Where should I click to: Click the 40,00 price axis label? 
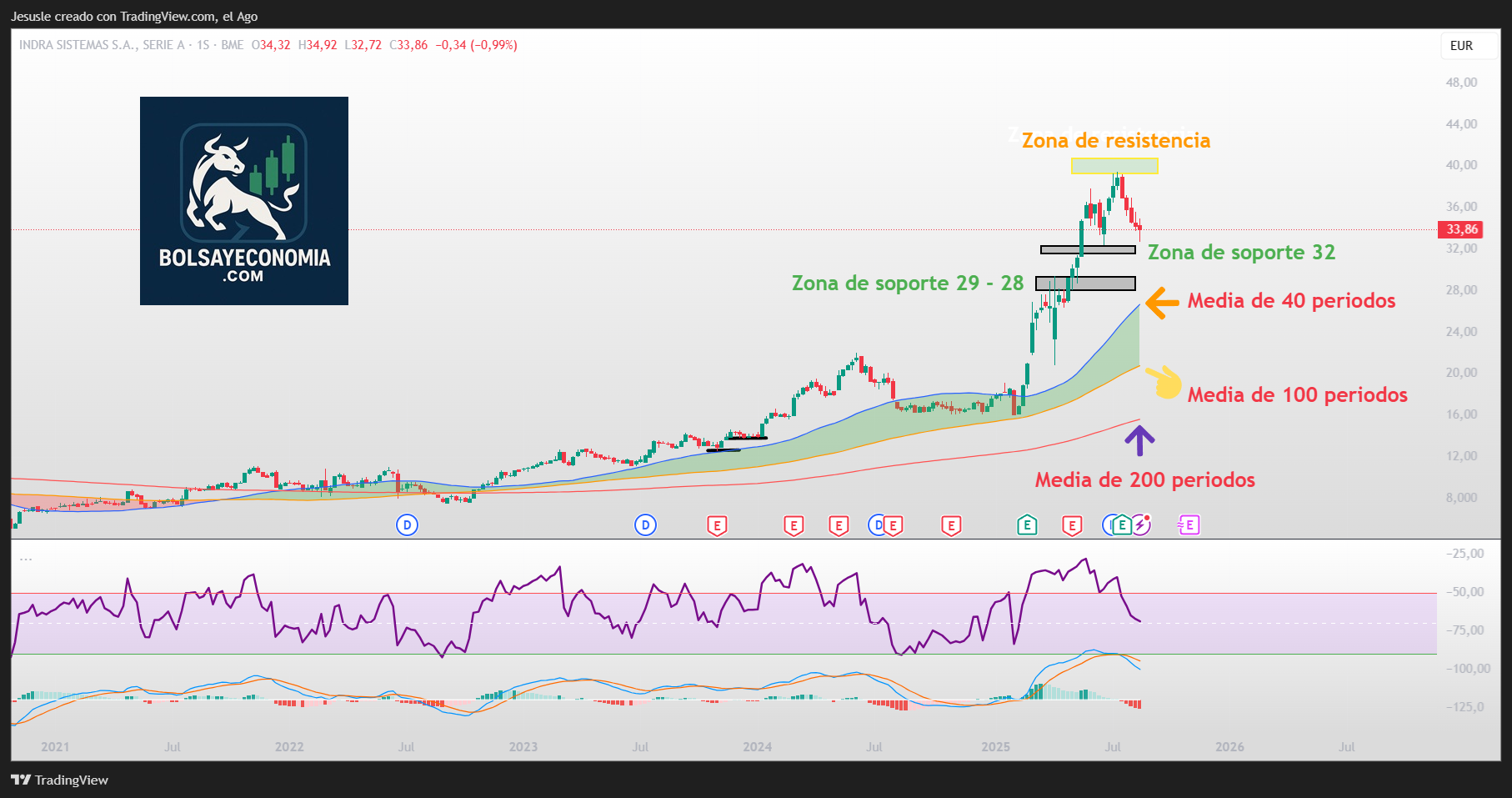[1461, 165]
